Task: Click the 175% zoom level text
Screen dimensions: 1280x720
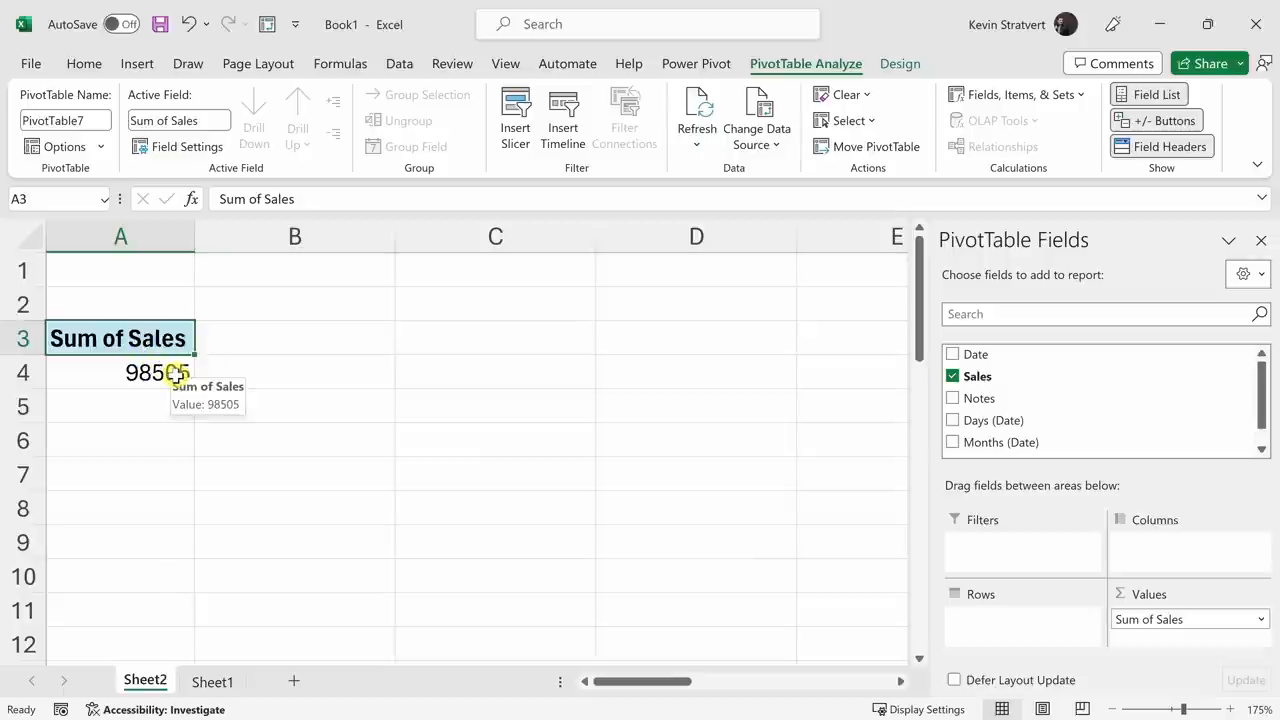Action: [x=1258, y=710]
